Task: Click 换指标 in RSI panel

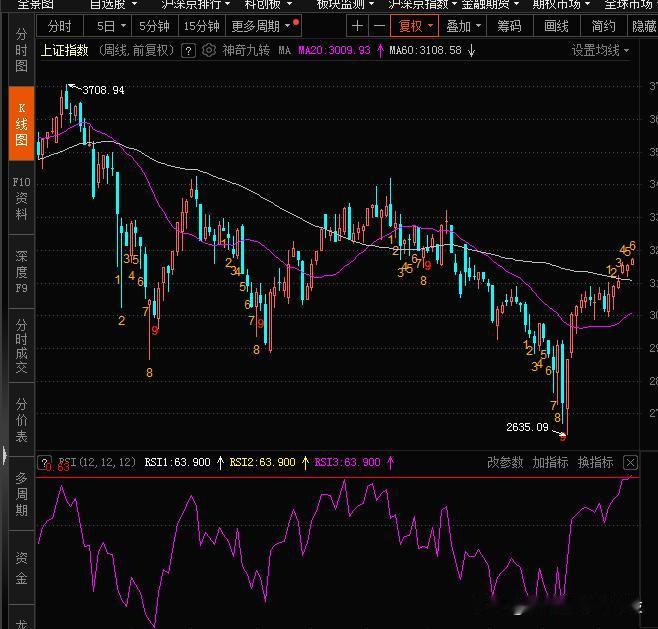Action: (595, 462)
